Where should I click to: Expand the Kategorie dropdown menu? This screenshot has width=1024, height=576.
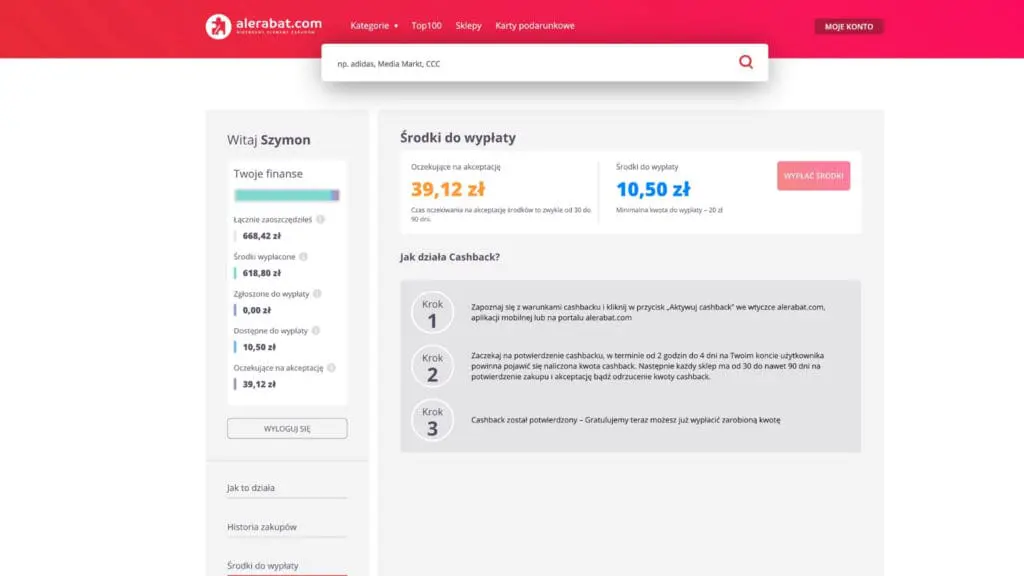click(x=374, y=25)
